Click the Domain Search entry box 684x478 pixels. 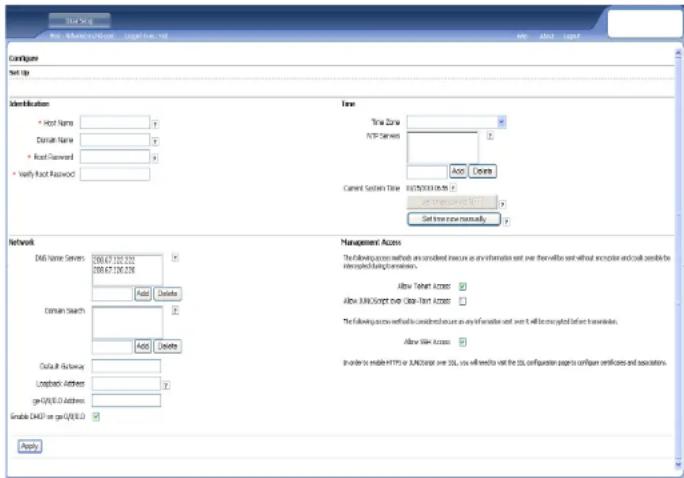coord(112,347)
